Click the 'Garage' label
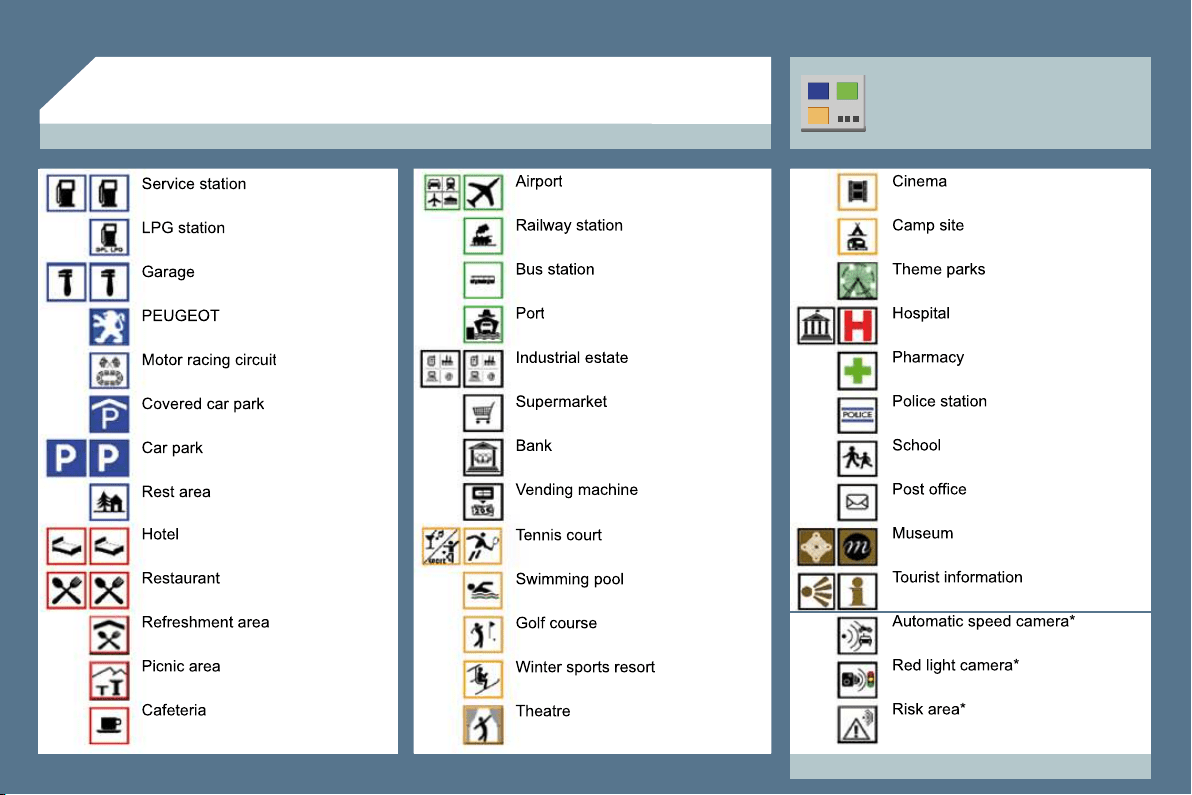Image resolution: width=1192 pixels, height=795 pixels. point(168,272)
